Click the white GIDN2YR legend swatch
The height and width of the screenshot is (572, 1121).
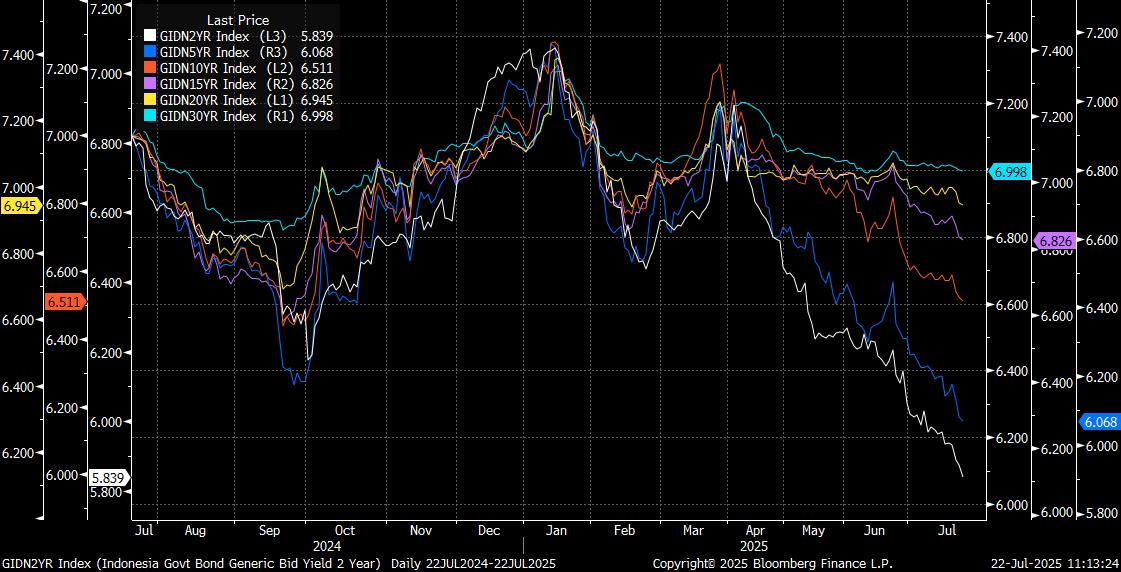pyautogui.click(x=149, y=36)
